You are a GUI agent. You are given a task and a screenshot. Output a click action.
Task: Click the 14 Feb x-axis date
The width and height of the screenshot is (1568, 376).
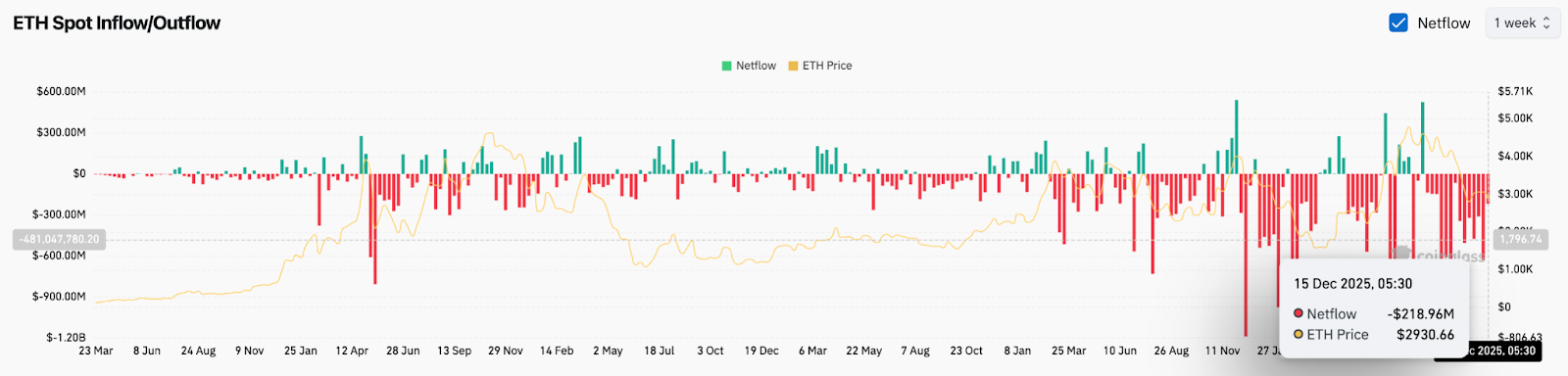[557, 351]
